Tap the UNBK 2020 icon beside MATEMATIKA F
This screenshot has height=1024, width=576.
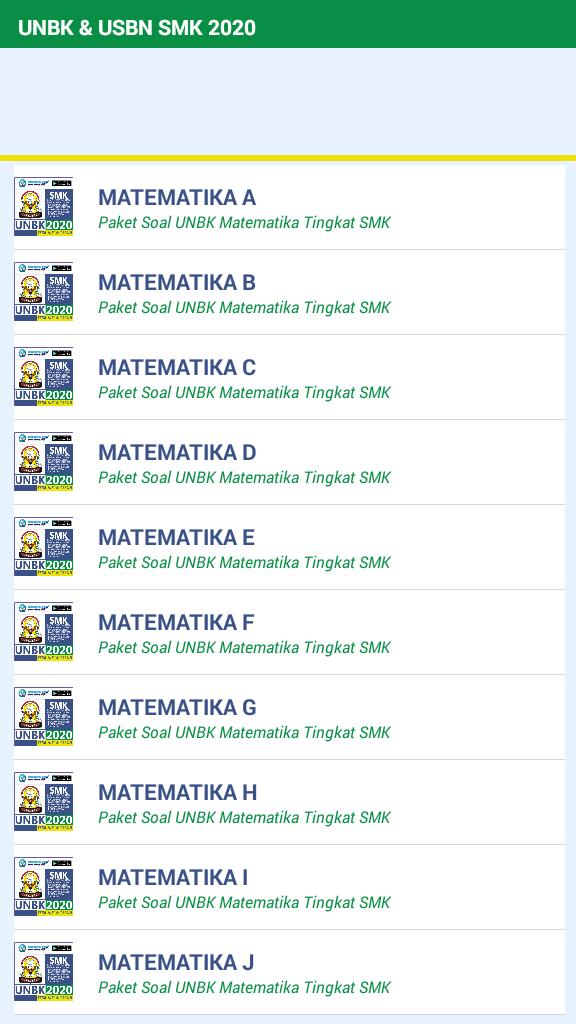[43, 631]
